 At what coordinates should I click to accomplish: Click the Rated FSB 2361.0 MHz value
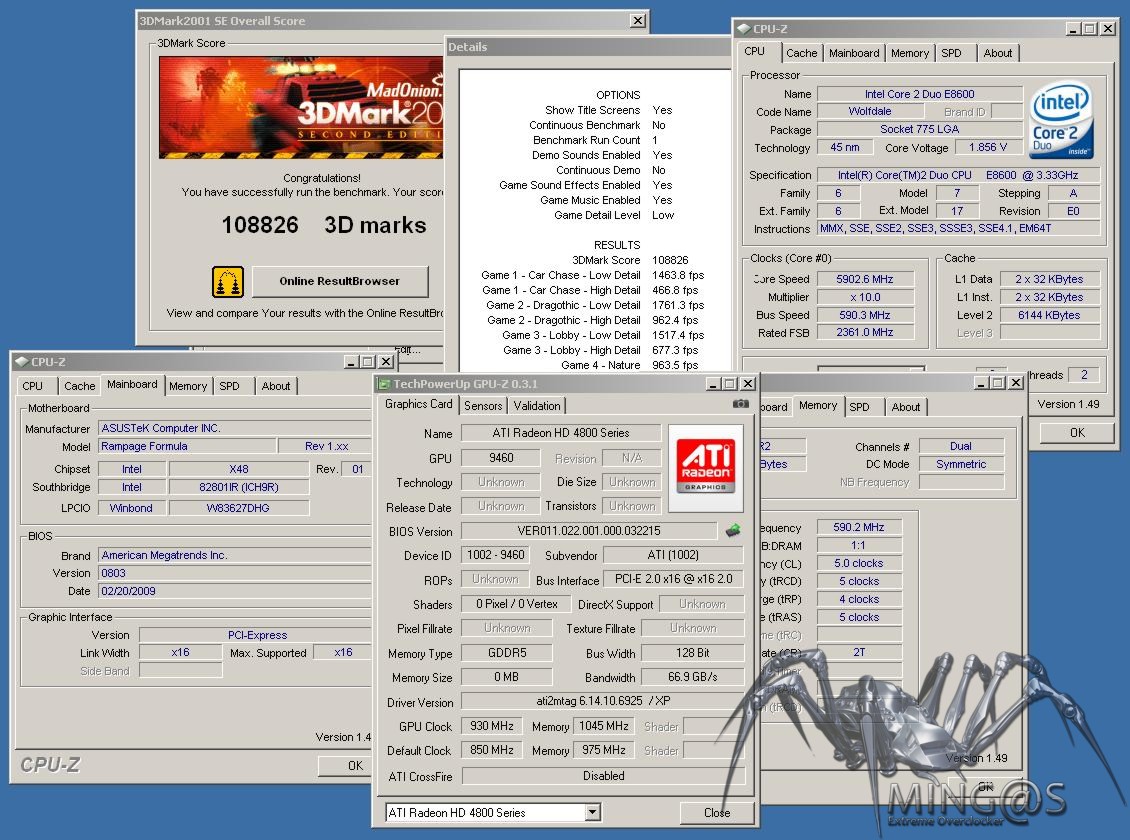pyautogui.click(x=865, y=333)
